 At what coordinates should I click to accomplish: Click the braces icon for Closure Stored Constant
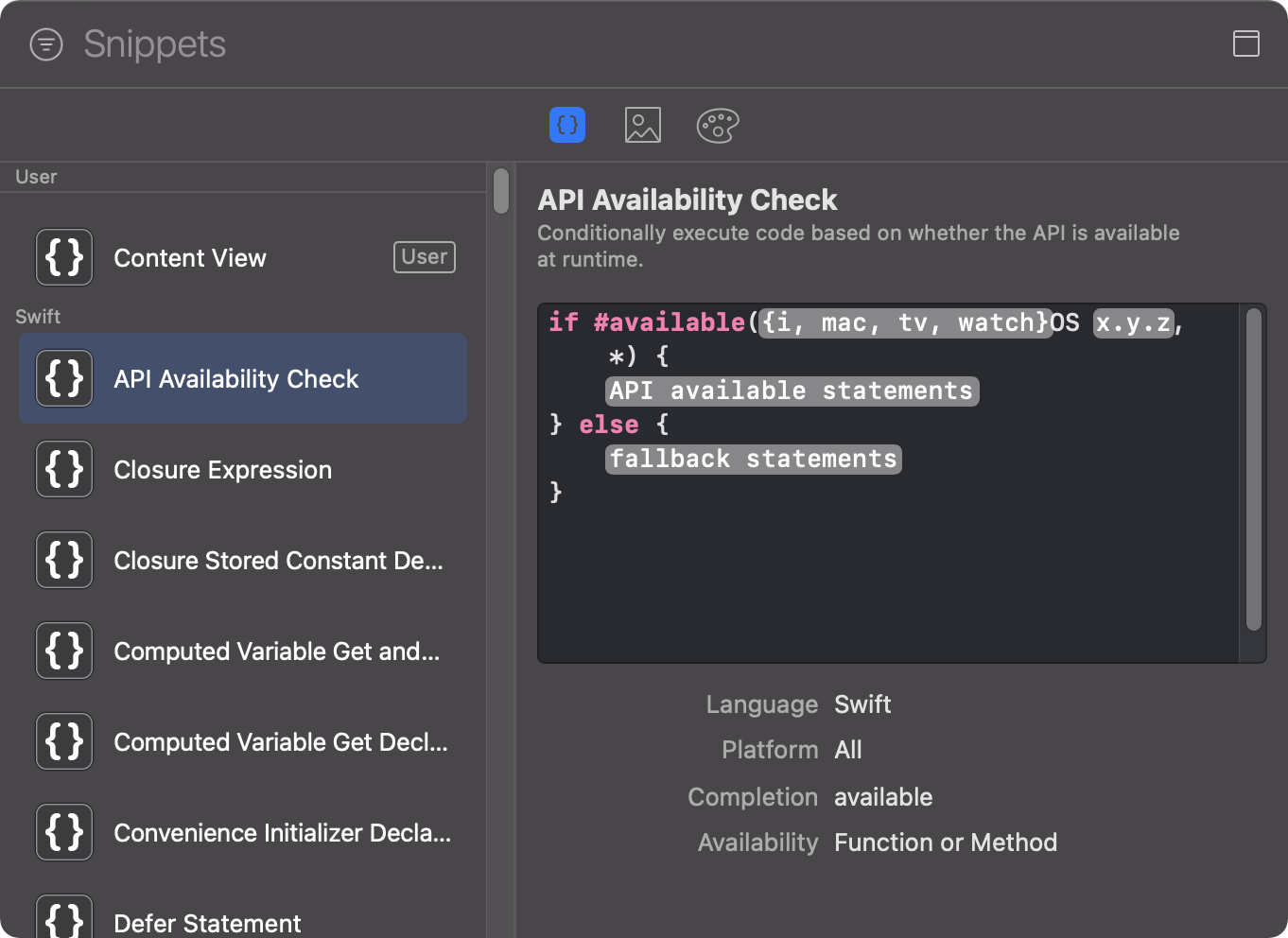64,560
